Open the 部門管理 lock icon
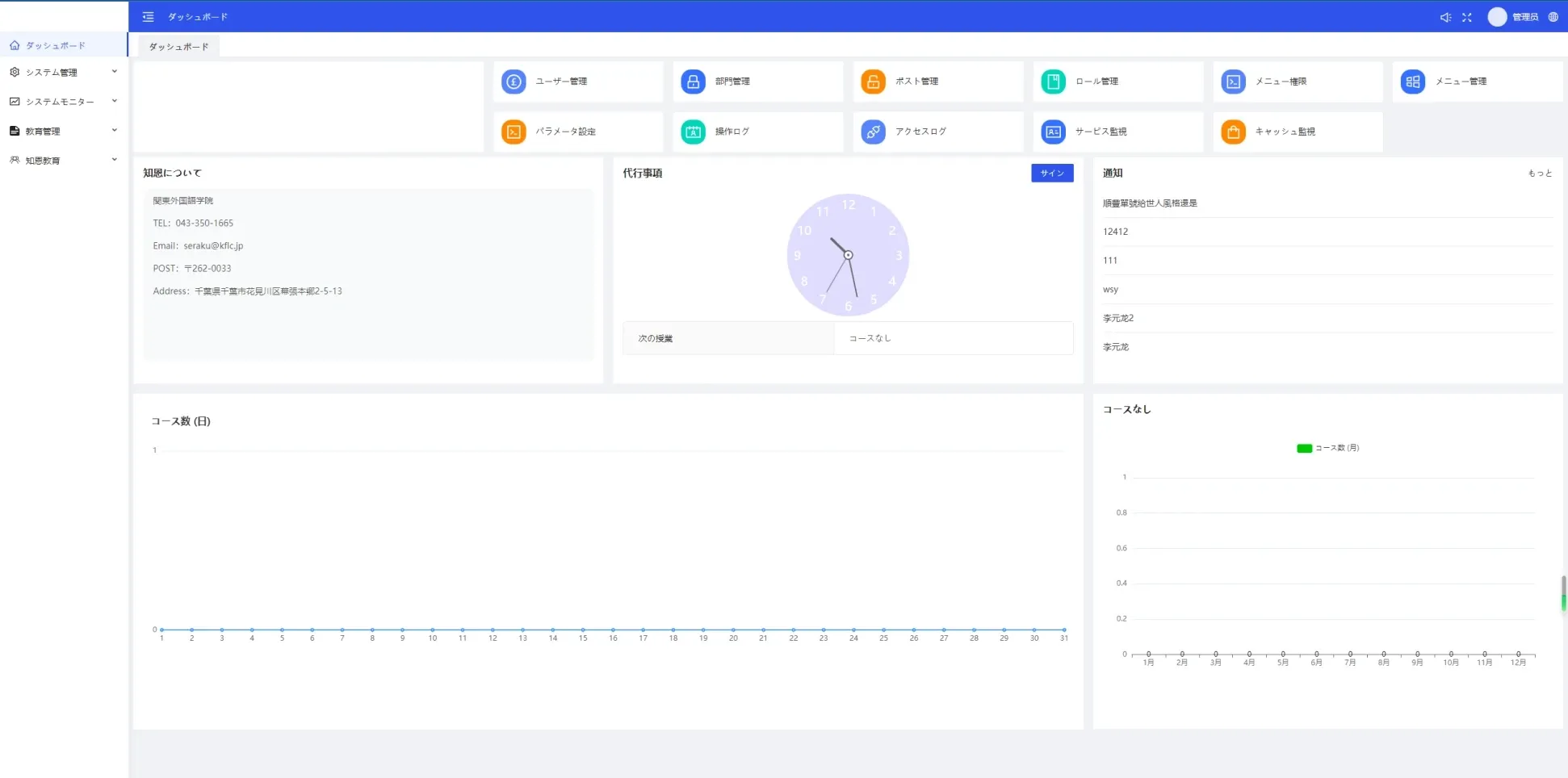 (x=693, y=82)
